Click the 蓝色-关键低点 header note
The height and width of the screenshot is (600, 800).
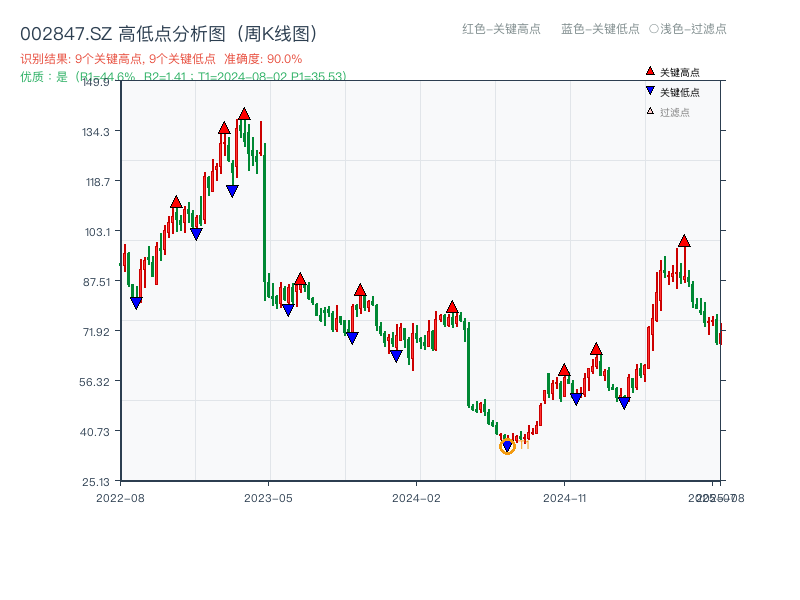pyautogui.click(x=600, y=29)
